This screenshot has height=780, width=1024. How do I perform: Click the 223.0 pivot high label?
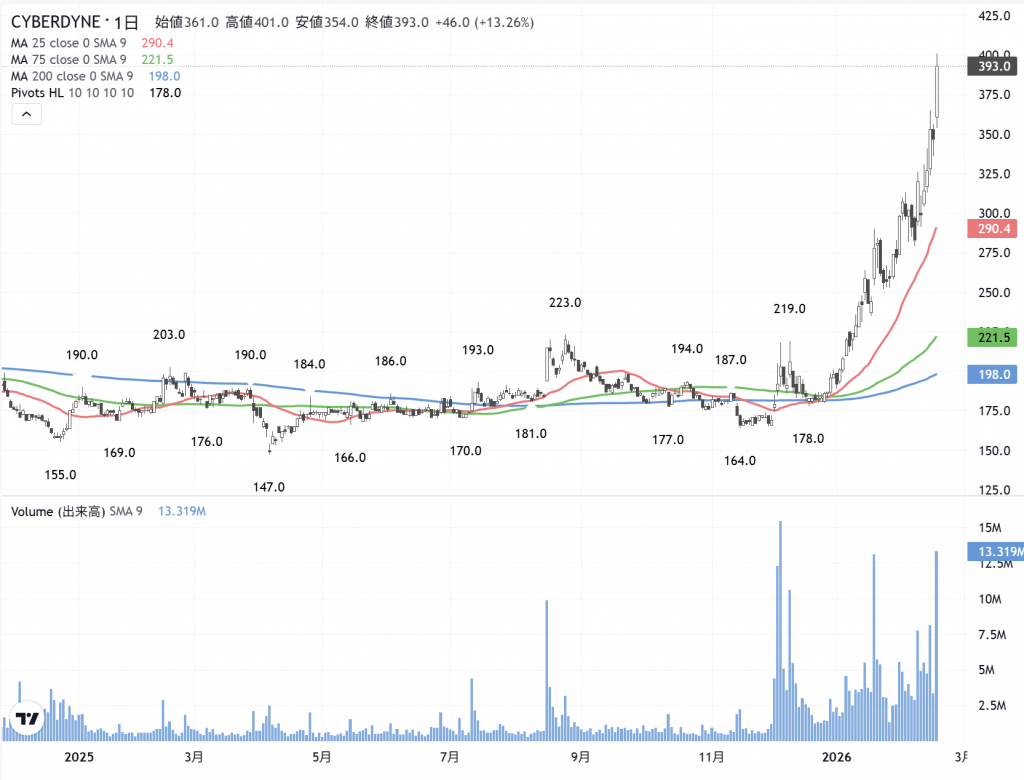[565, 303]
